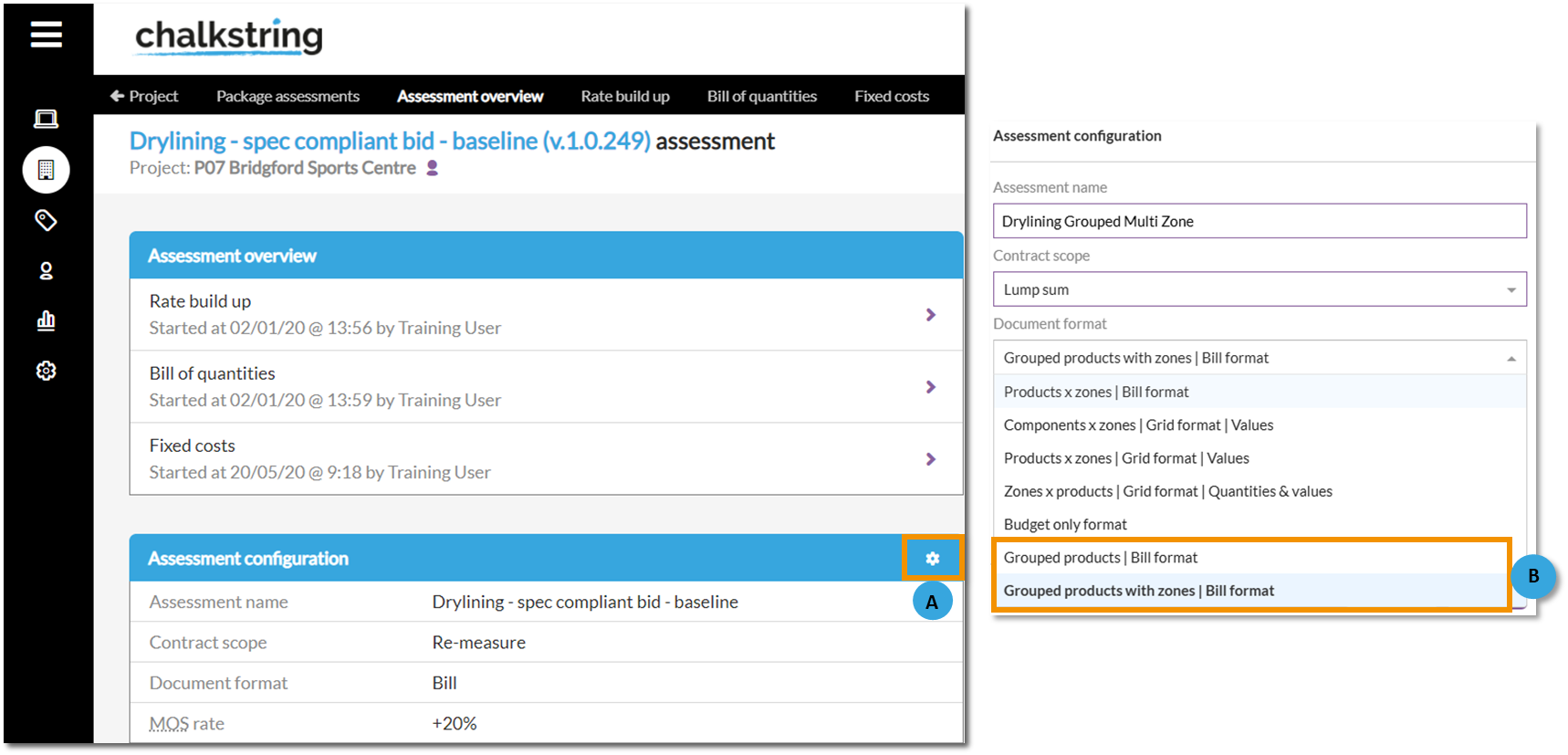The image size is (1568, 755).
Task: Switch to the Rate build up tab
Action: click(625, 96)
